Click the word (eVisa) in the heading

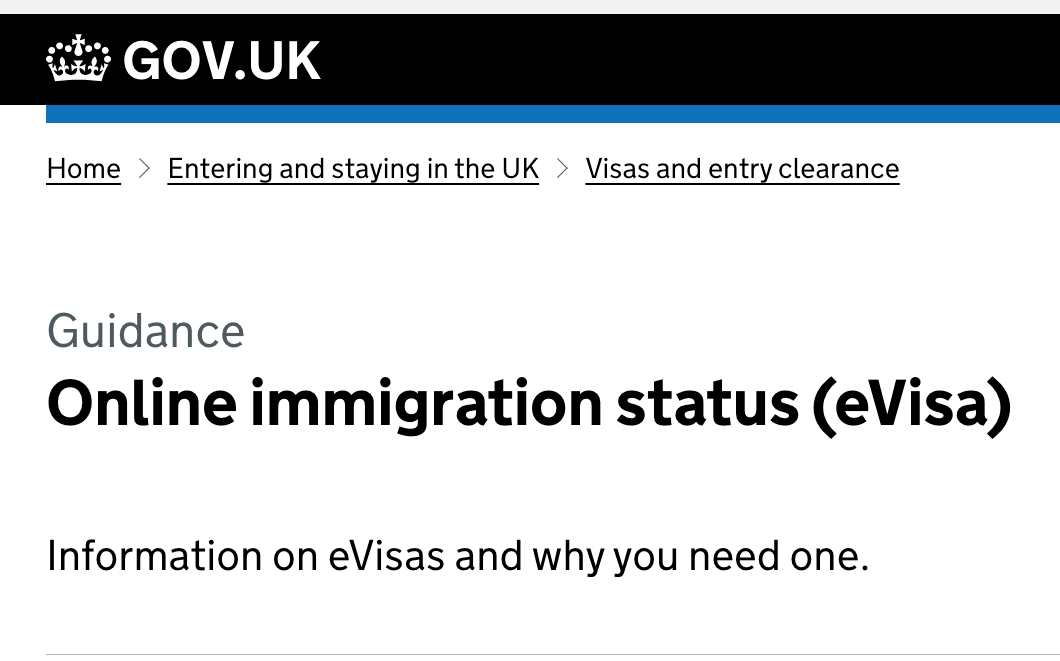[x=911, y=404]
